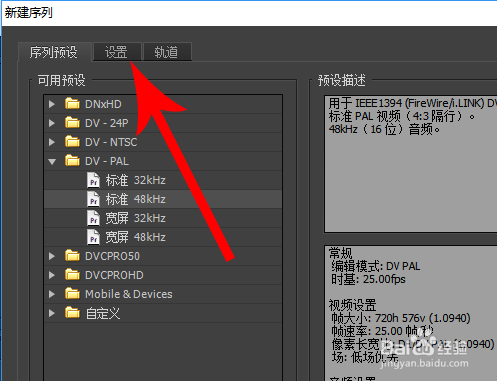Click the DVCPROHD folder icon
Image resolution: width=497 pixels, height=381 pixels.
pos(72,275)
